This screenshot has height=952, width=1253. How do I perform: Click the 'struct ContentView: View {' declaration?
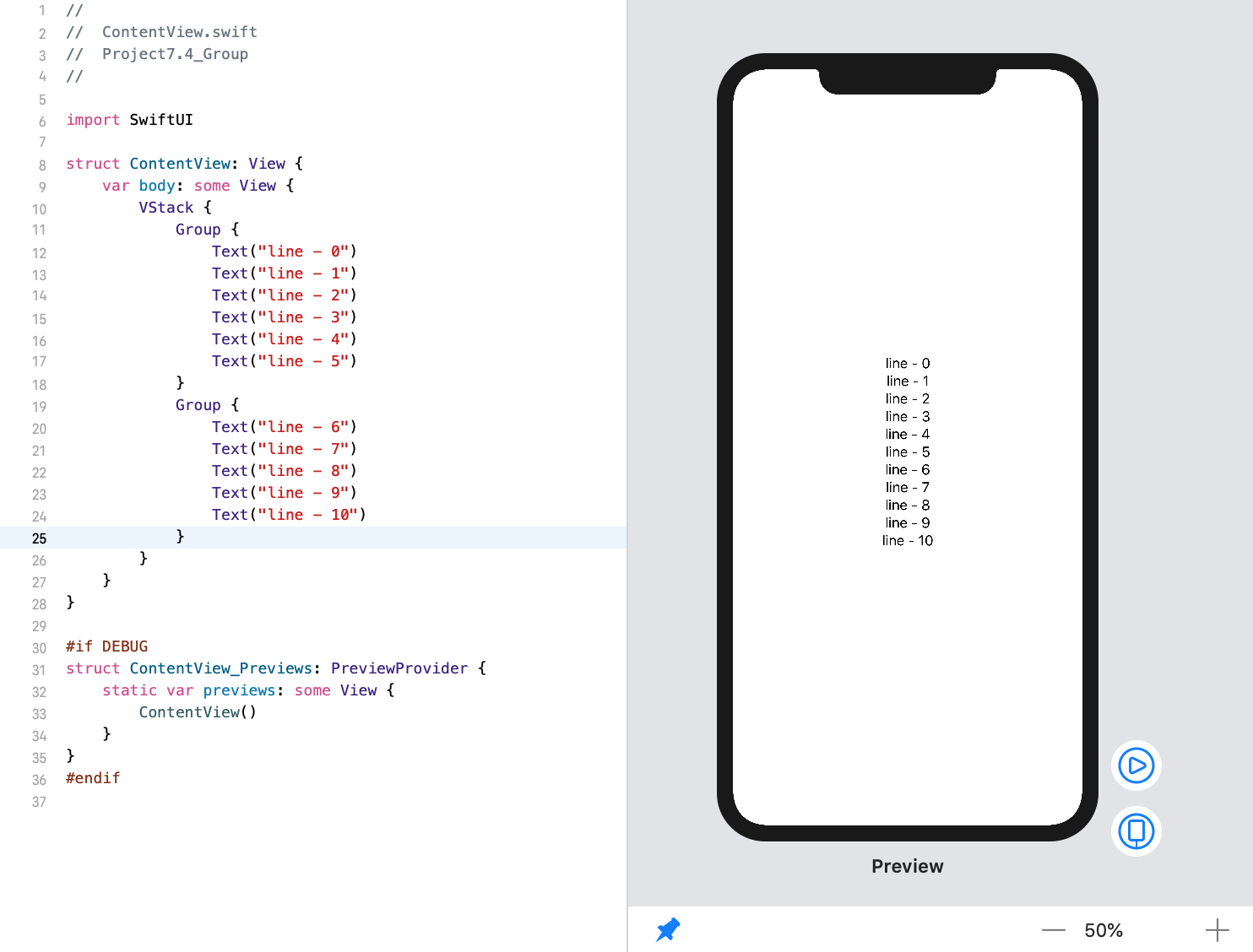184,164
